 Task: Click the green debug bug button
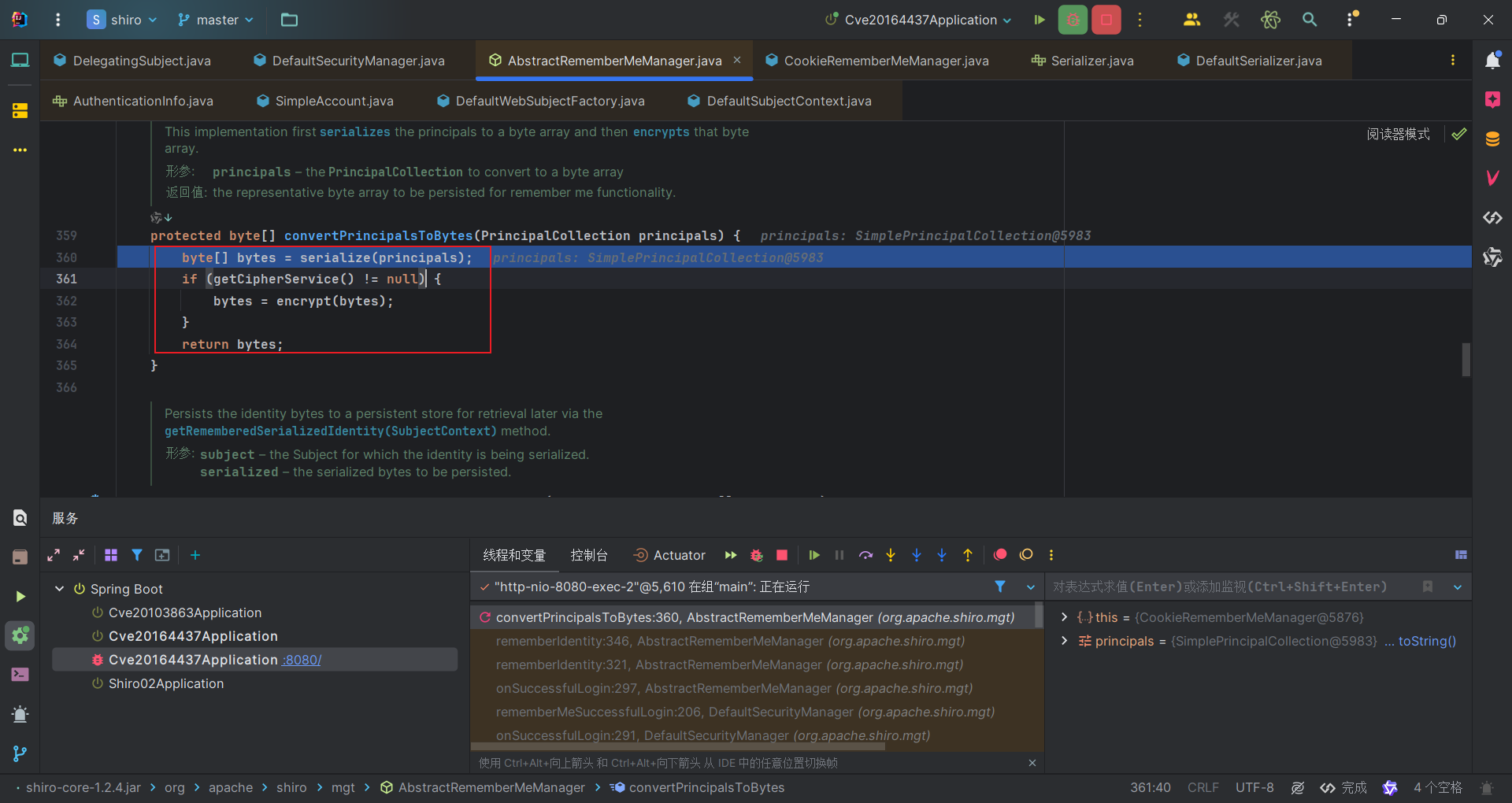[1073, 20]
